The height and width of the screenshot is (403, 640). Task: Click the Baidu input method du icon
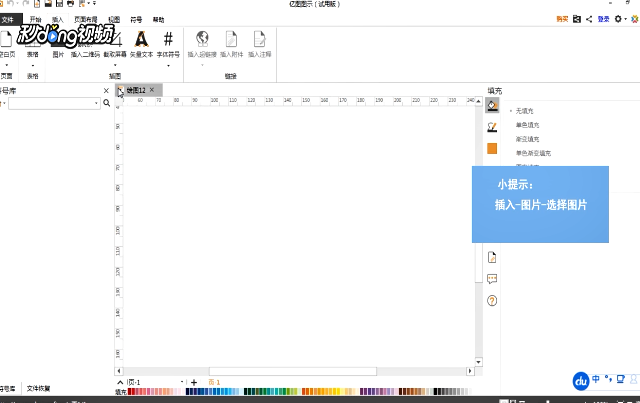(581, 381)
